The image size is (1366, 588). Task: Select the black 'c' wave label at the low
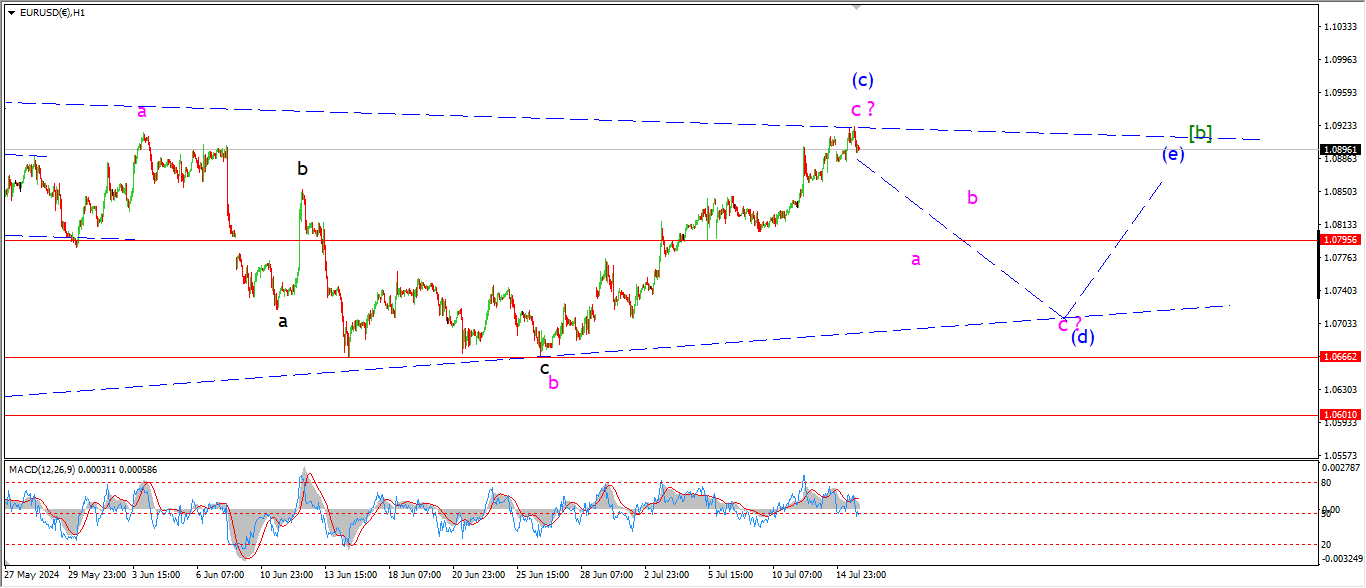click(545, 368)
